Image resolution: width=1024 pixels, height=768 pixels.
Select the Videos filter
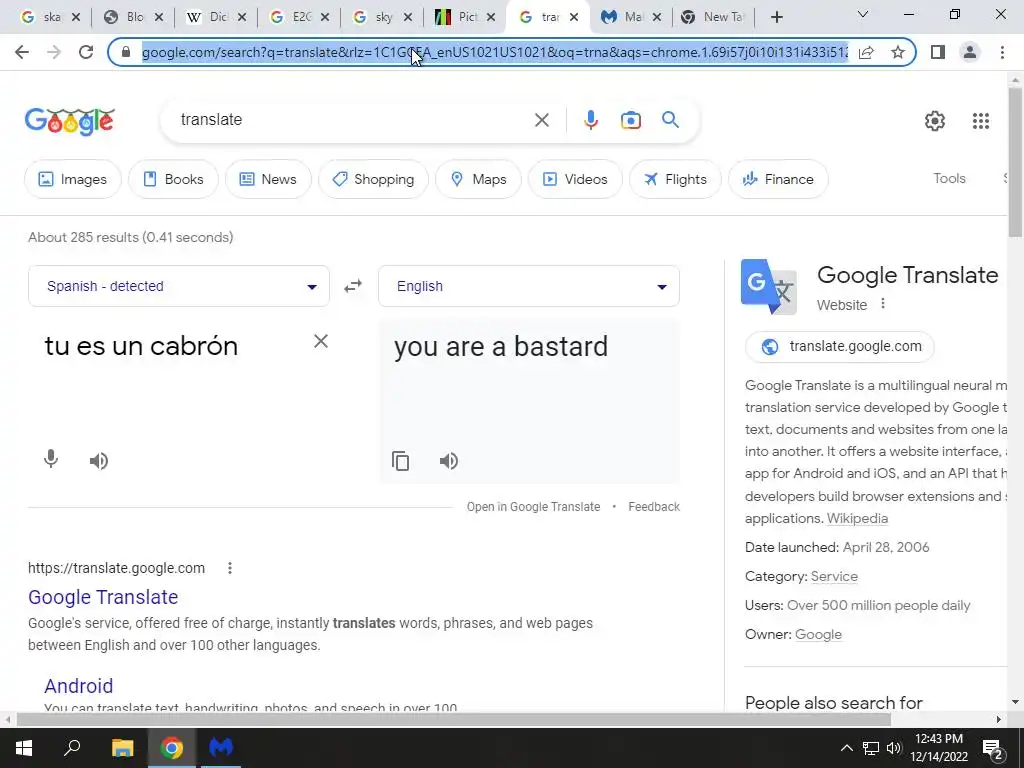coord(575,179)
